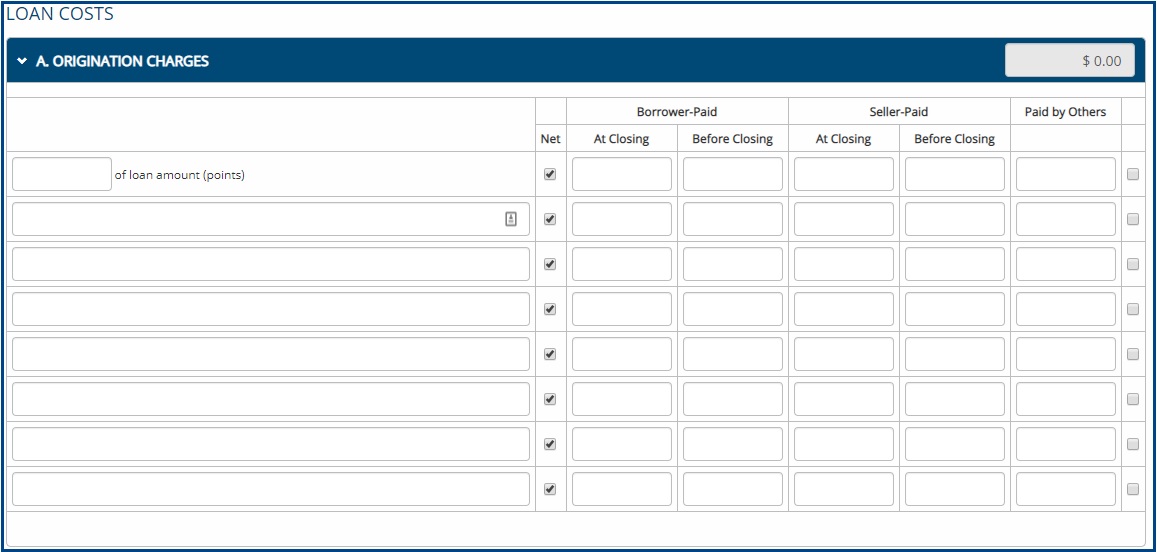Viewport: 1157px width, 552px height.
Task: Click Paid by Others field in points row
Action: [x=1065, y=174]
